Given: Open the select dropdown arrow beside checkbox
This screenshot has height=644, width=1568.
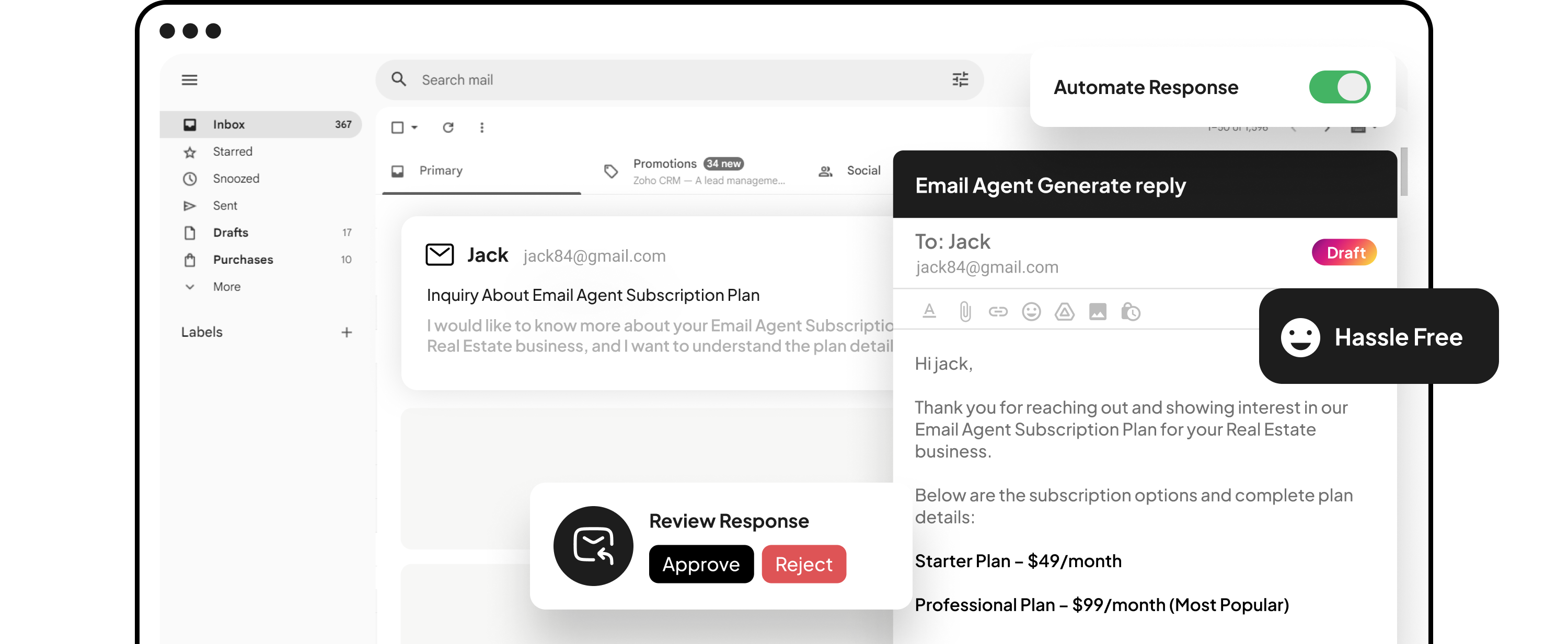Looking at the screenshot, I should [414, 127].
